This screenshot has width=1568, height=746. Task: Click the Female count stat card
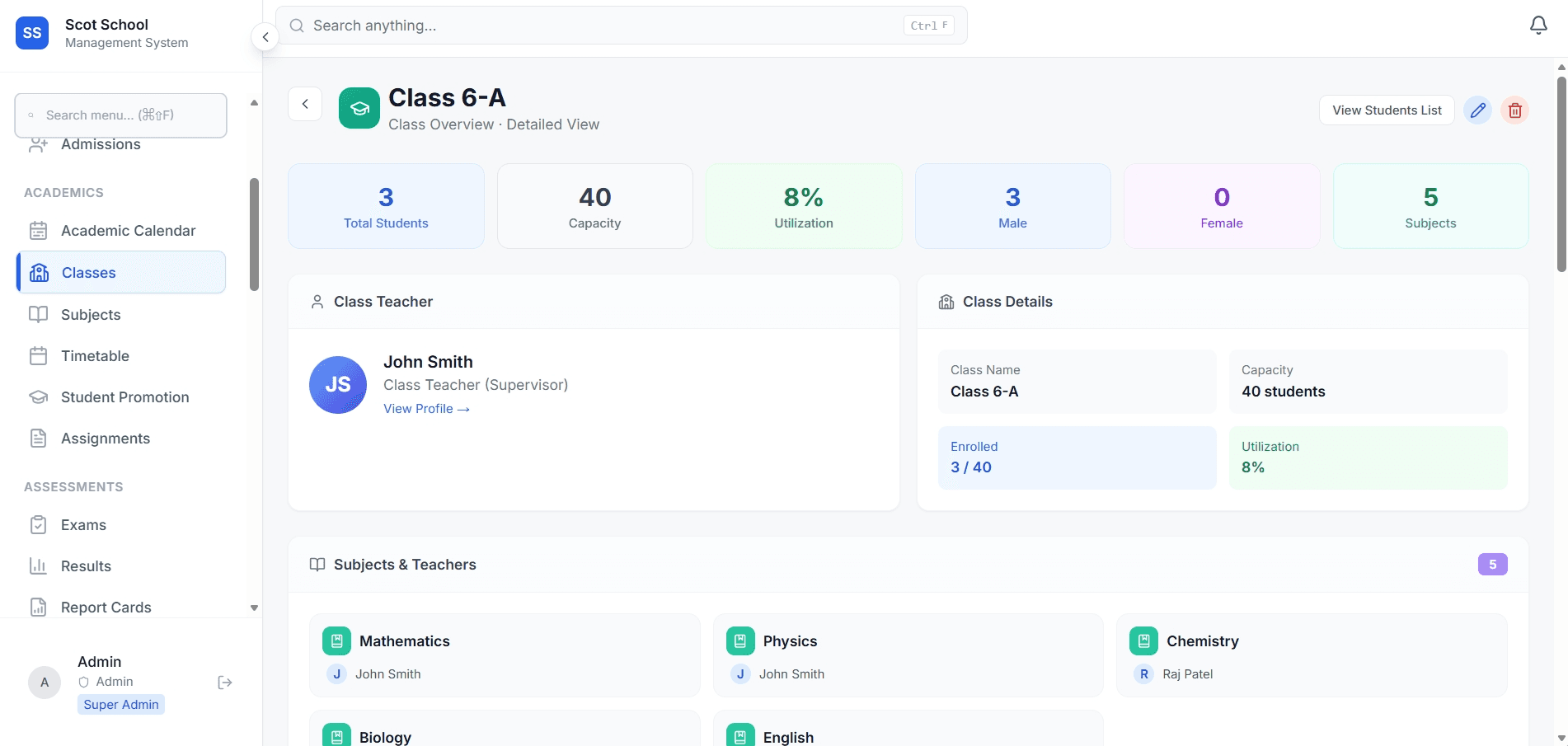[x=1222, y=206]
